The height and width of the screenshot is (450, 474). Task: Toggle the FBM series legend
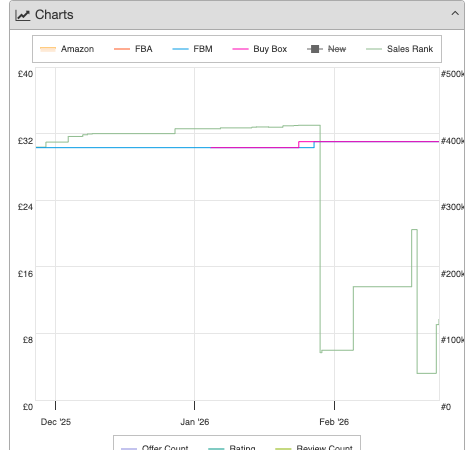tap(192, 49)
